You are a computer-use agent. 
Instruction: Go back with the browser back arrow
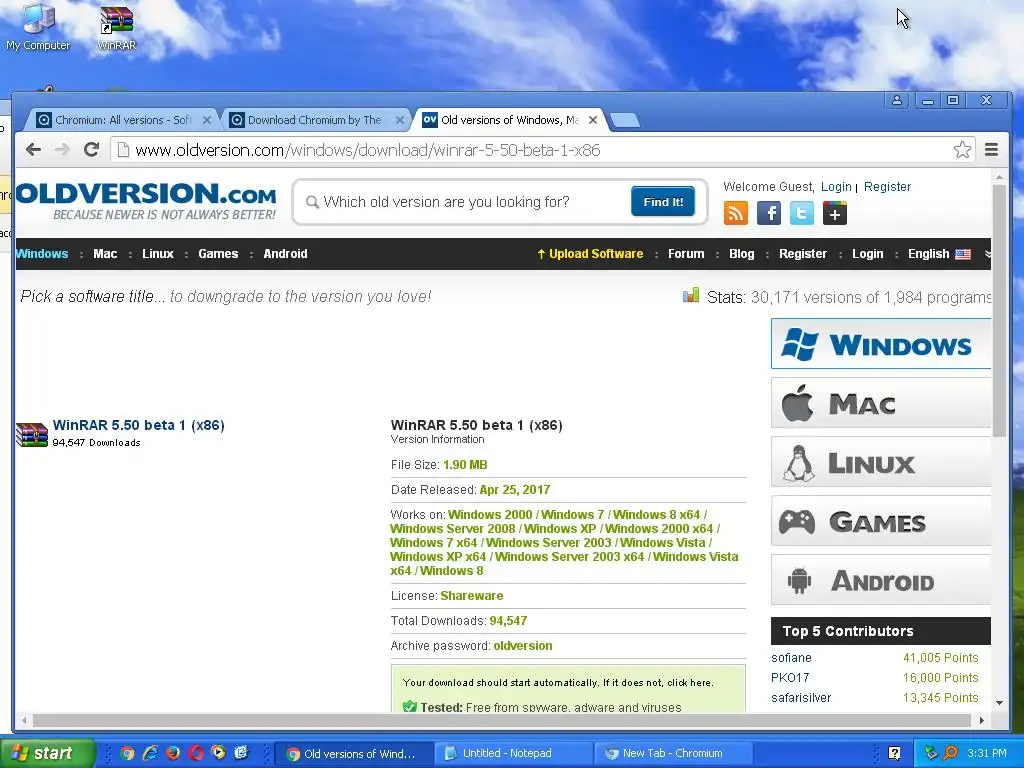(x=33, y=150)
